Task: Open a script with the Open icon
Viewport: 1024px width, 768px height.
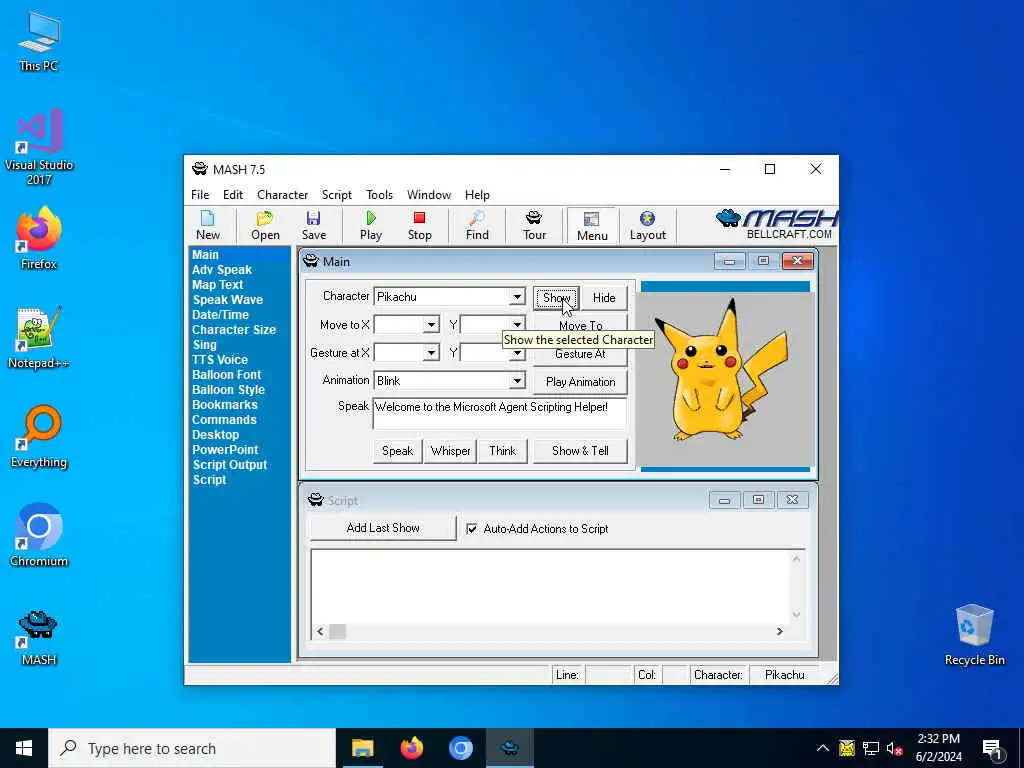Action: pyautogui.click(x=265, y=225)
